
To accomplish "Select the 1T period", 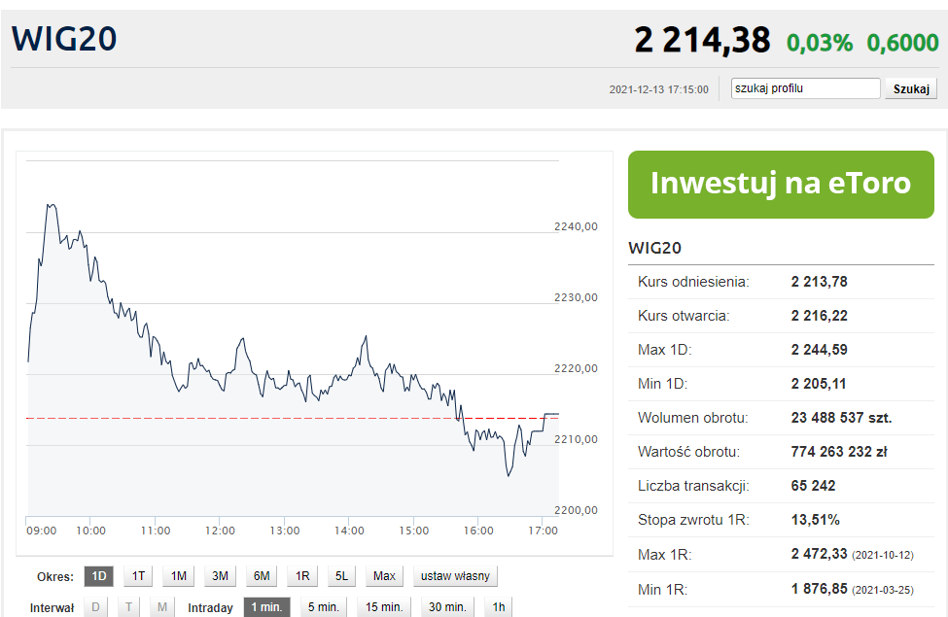I will (x=138, y=576).
